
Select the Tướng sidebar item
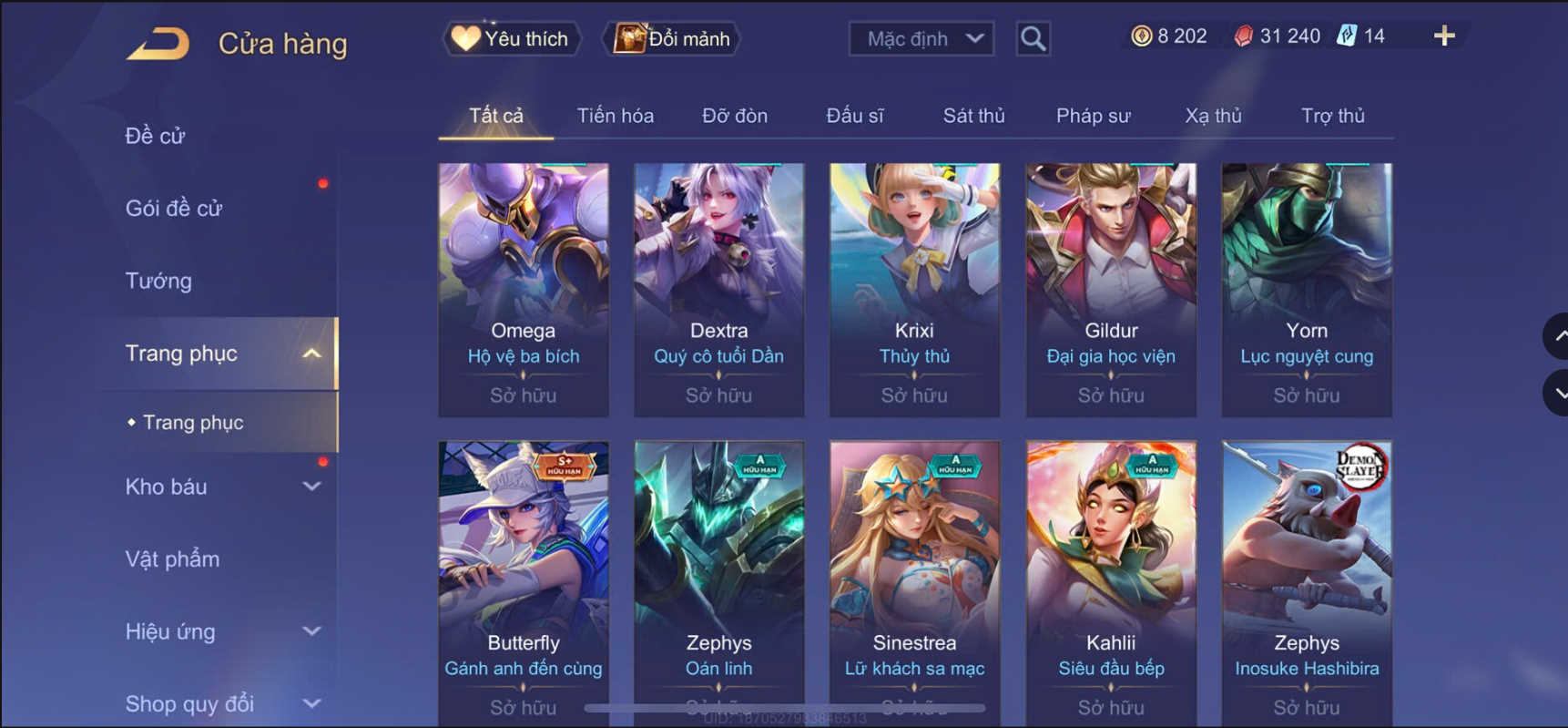tap(158, 281)
